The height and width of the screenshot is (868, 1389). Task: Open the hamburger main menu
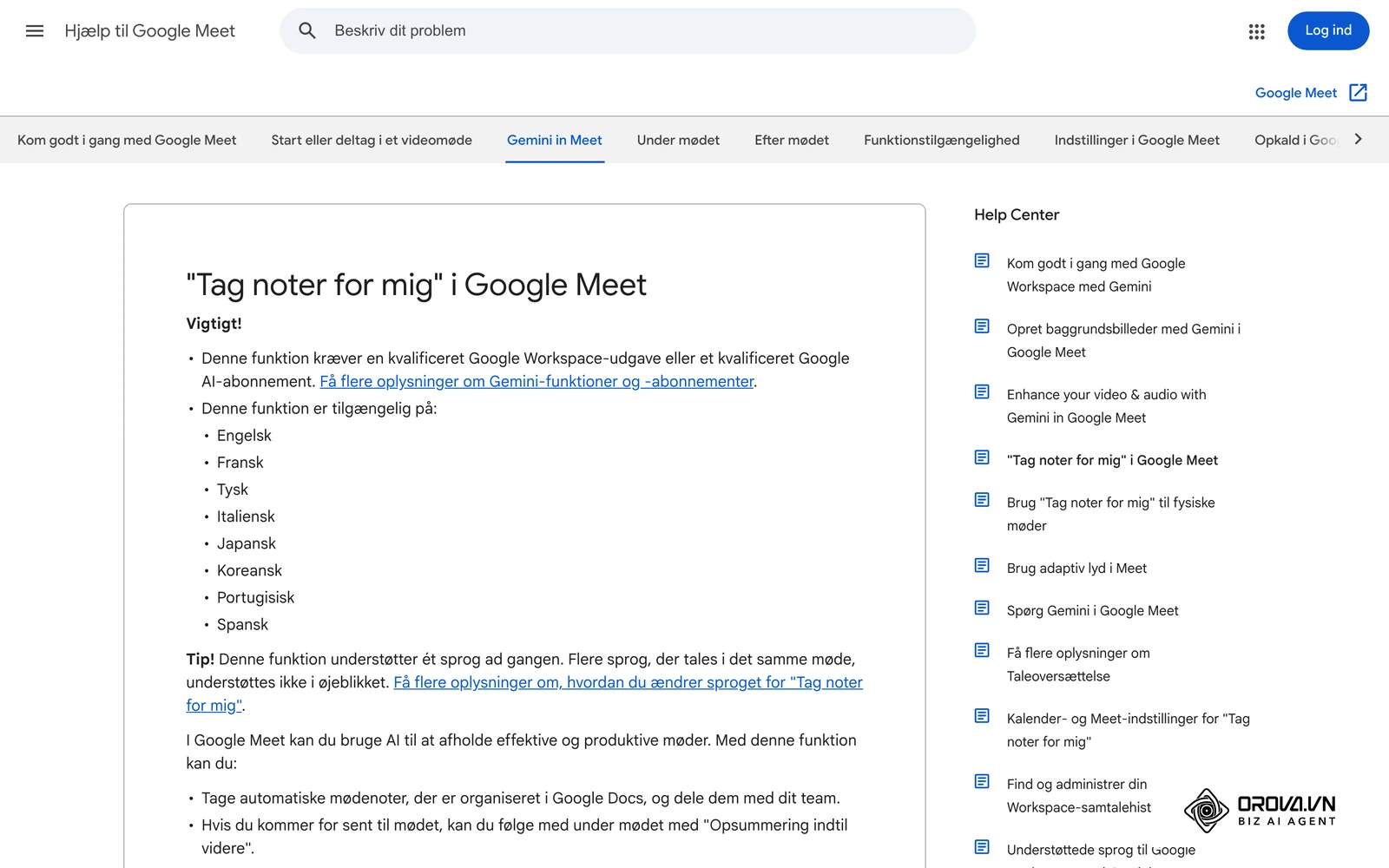(35, 31)
